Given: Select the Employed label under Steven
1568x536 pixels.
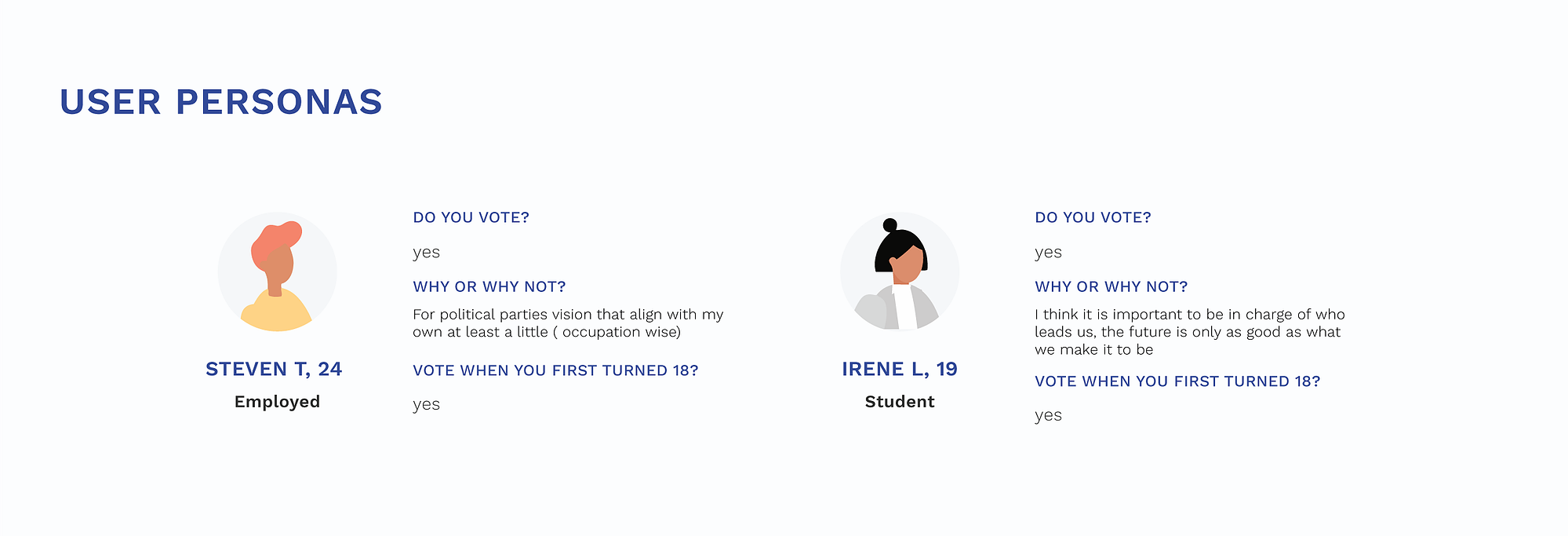Looking at the screenshot, I should [x=277, y=402].
